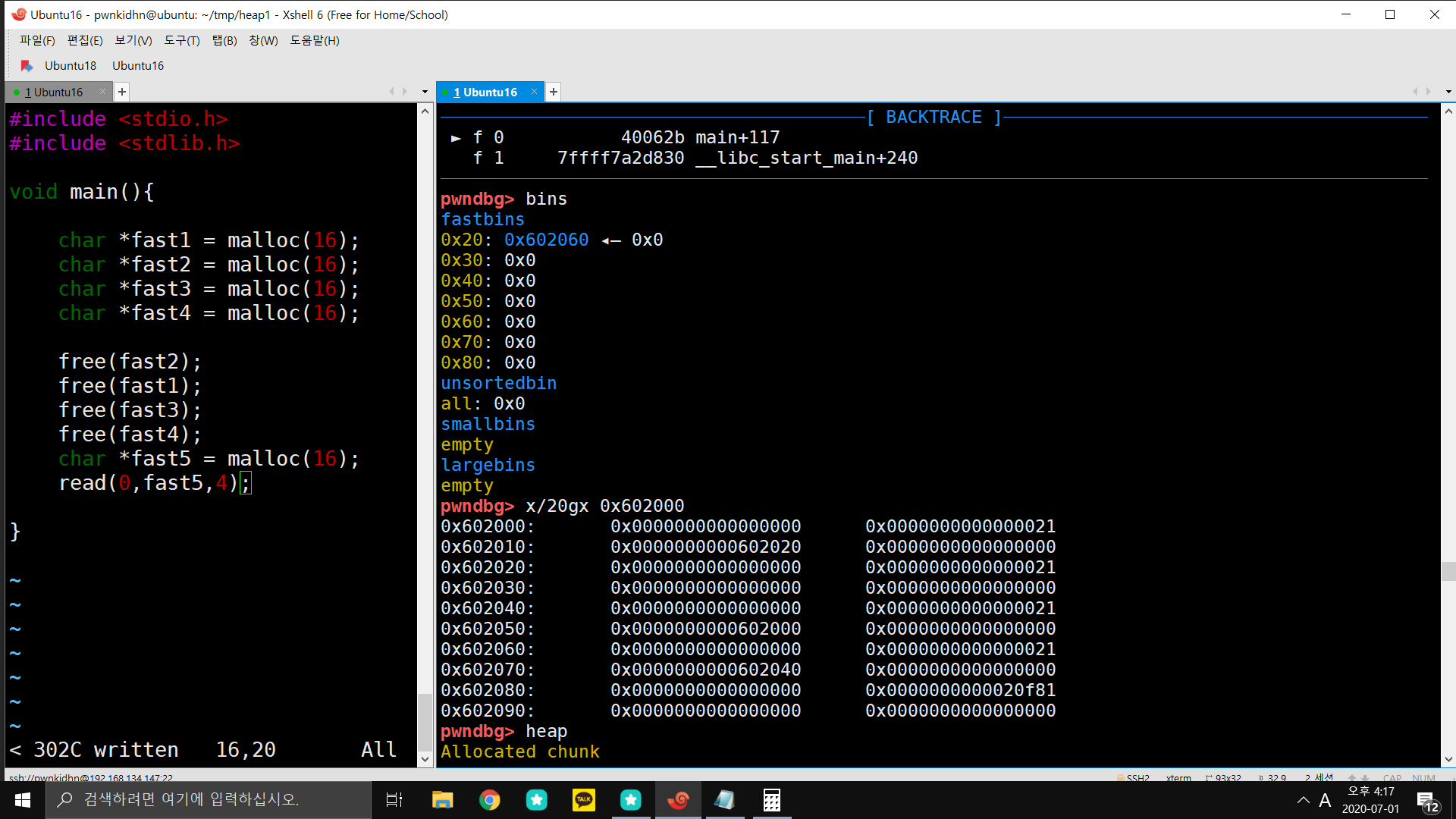Click the 'x/20gx 0x602000' command text
Screen dimensions: 1456x819
click(604, 506)
